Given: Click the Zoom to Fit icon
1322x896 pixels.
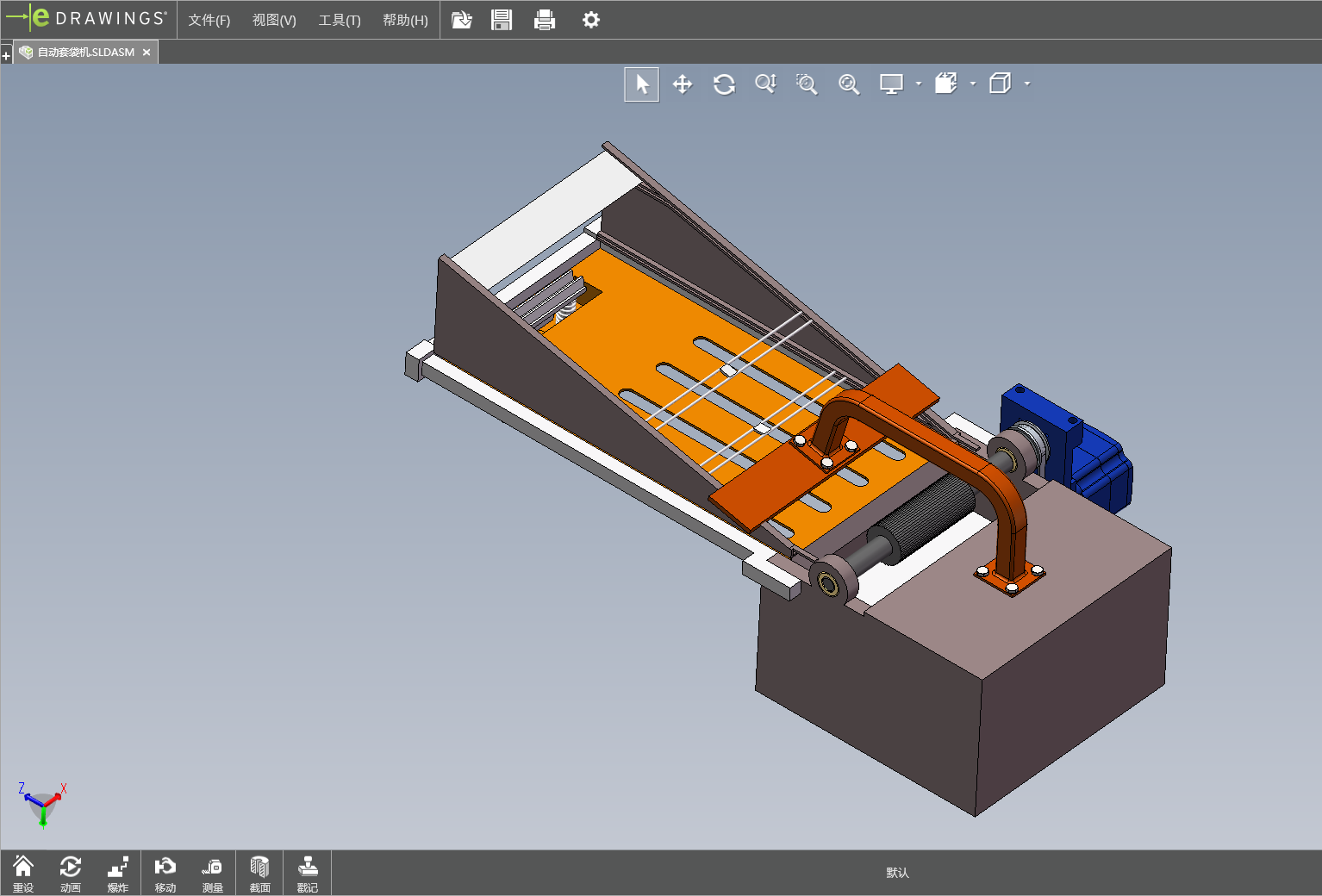Looking at the screenshot, I should [x=849, y=84].
